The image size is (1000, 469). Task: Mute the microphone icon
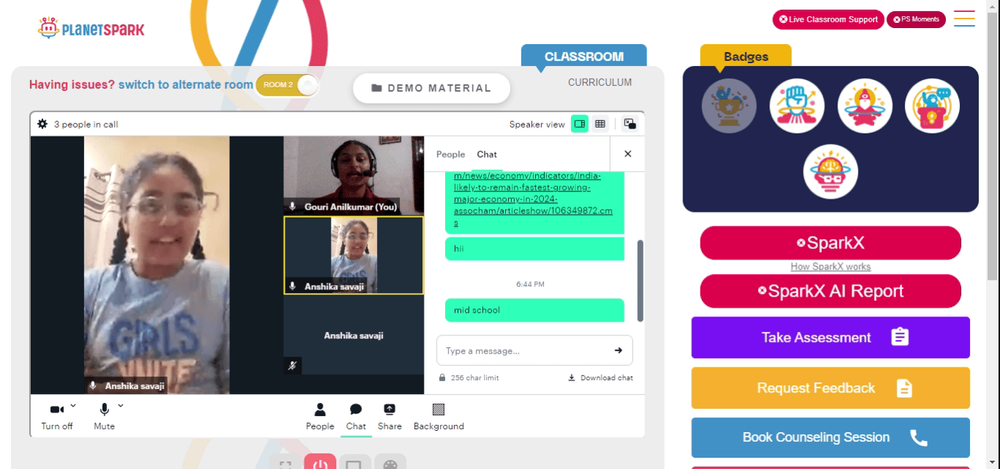(x=104, y=410)
